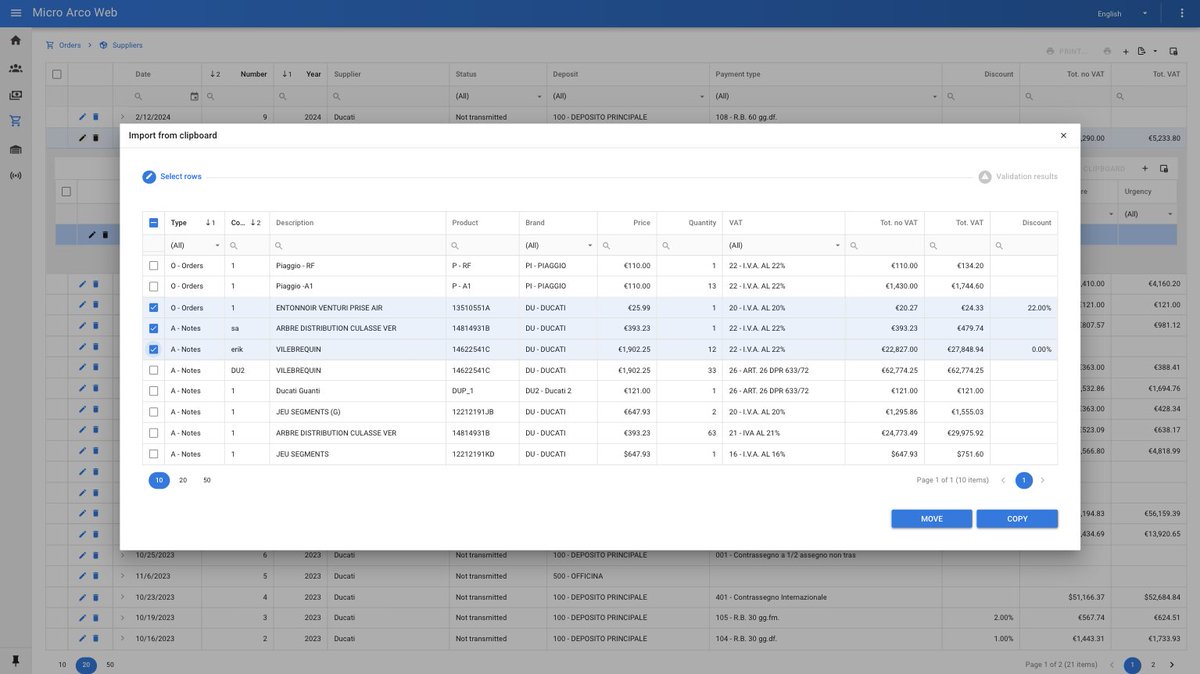This screenshot has height=674, width=1200.
Task: Toggle the select-all checkbox in import dialog
Action: (153, 223)
